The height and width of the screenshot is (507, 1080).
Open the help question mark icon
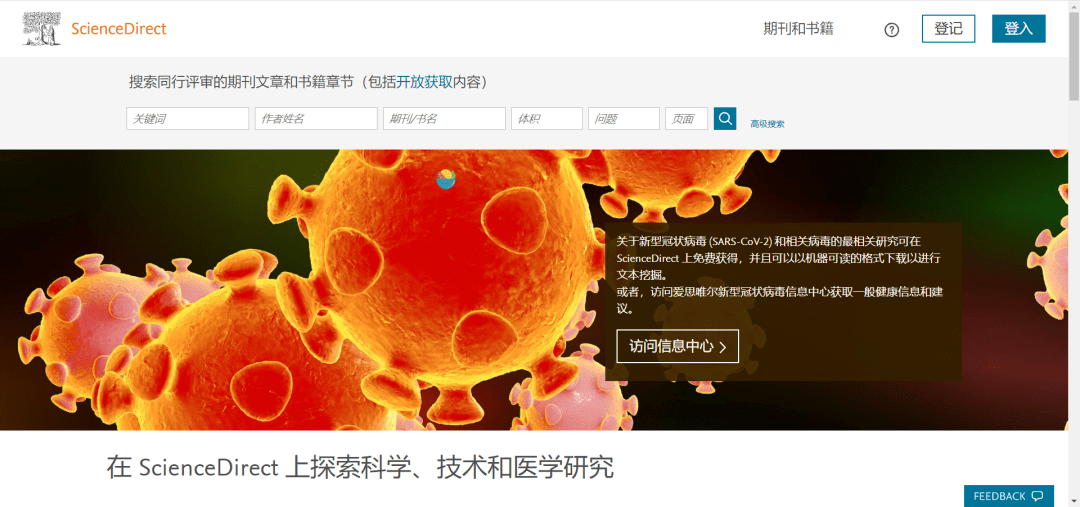[x=891, y=30]
